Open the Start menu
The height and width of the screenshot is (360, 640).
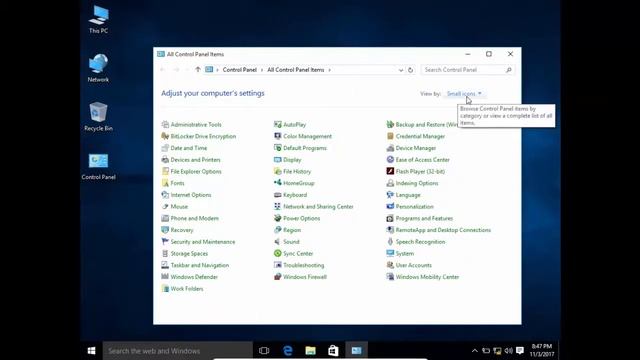pyautogui.click(x=91, y=351)
